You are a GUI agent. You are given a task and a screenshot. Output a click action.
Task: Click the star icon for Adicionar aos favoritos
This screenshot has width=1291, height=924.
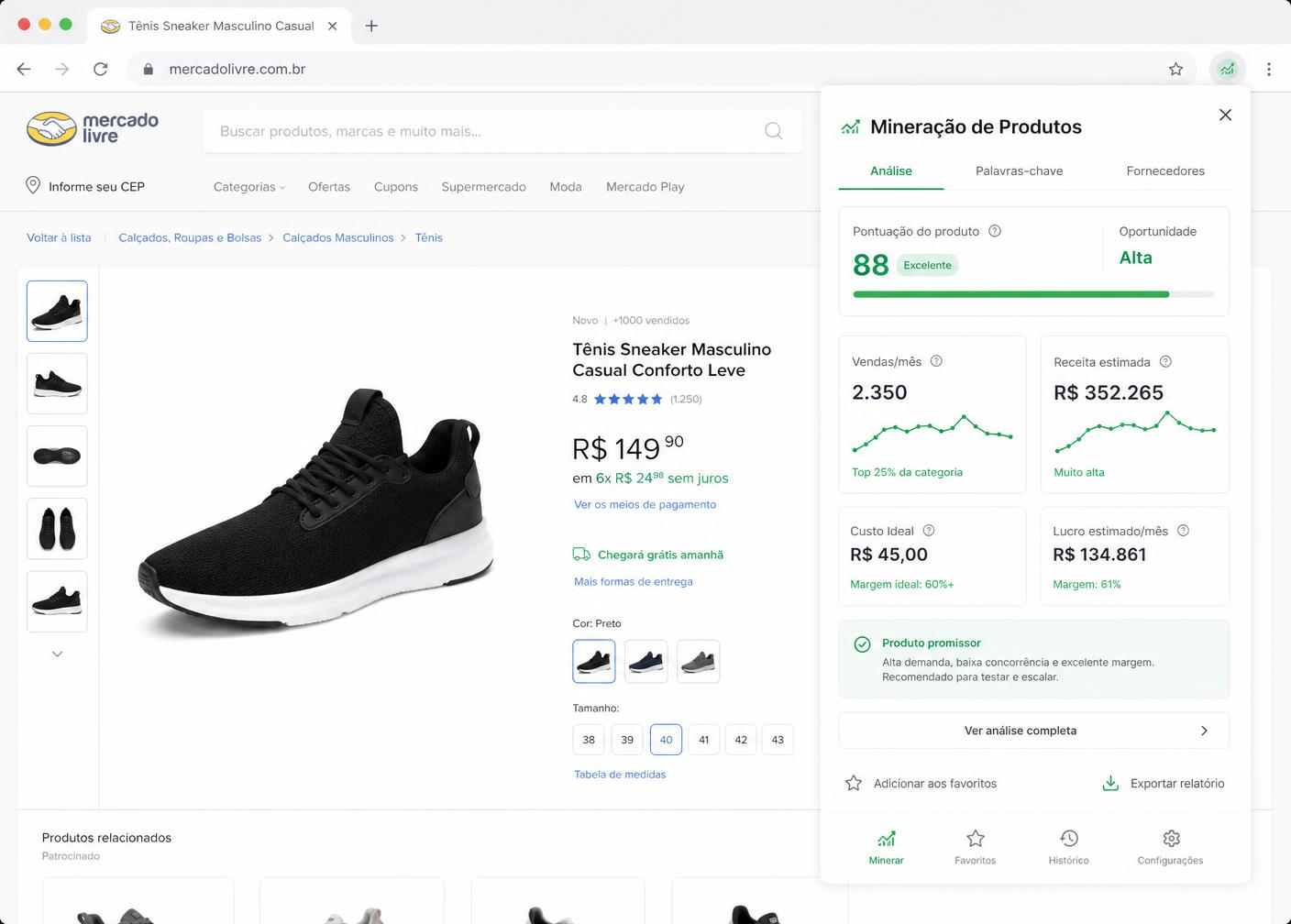(854, 783)
